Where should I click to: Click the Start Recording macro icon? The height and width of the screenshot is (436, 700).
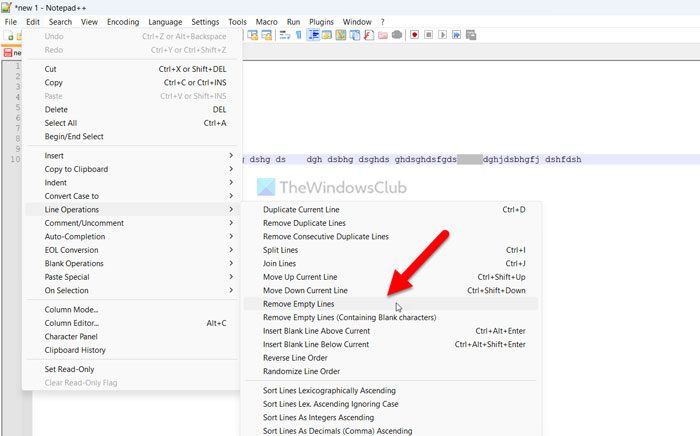[x=412, y=35]
